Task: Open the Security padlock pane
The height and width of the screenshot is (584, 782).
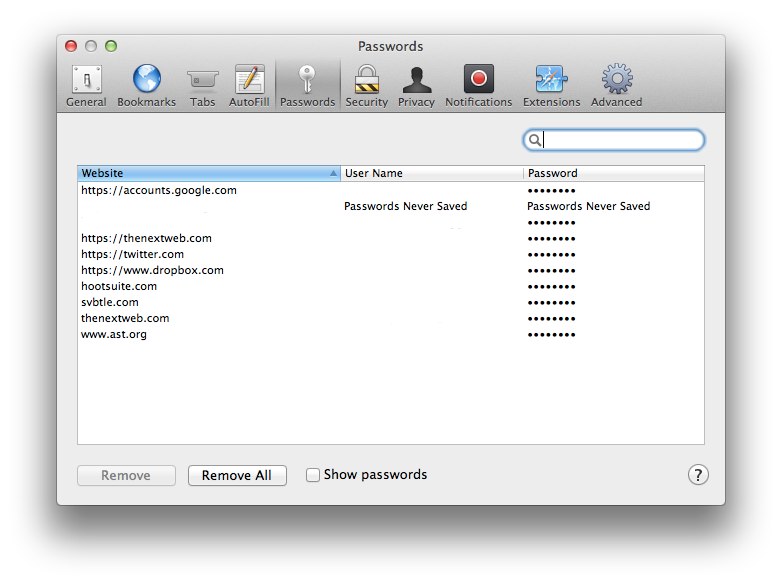Action: [x=367, y=86]
